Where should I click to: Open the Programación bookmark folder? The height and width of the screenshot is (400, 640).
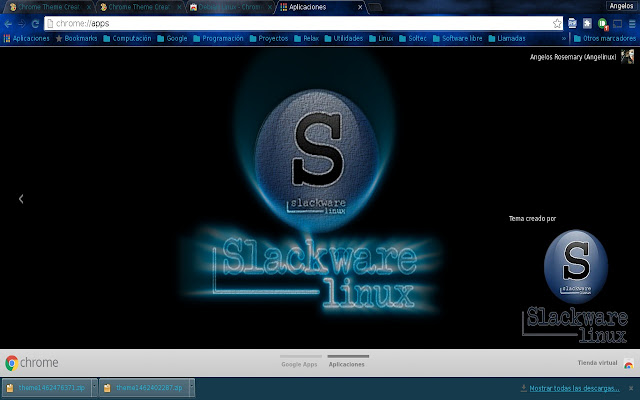click(218, 38)
